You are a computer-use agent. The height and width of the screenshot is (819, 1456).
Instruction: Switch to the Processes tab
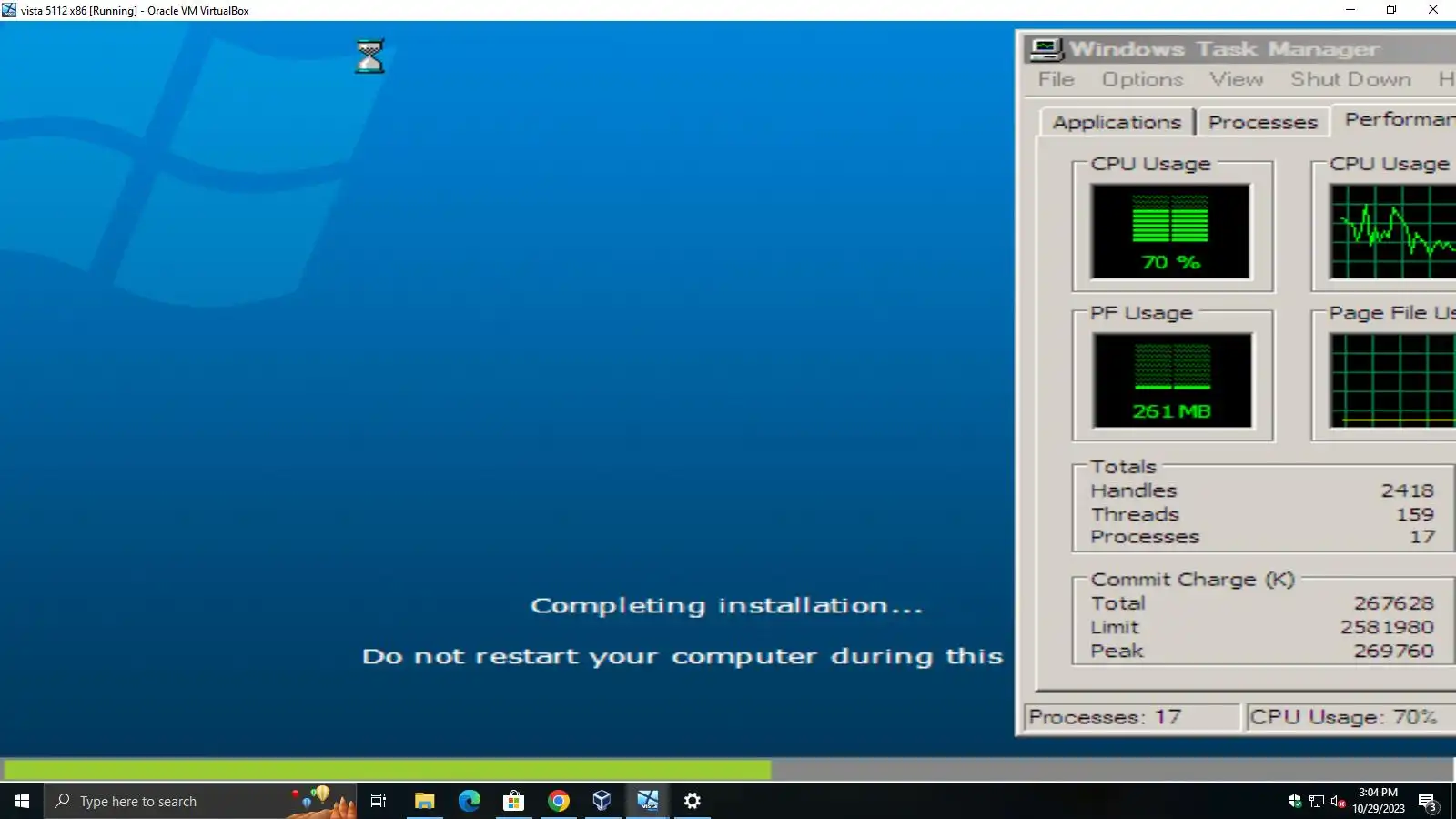(1263, 122)
